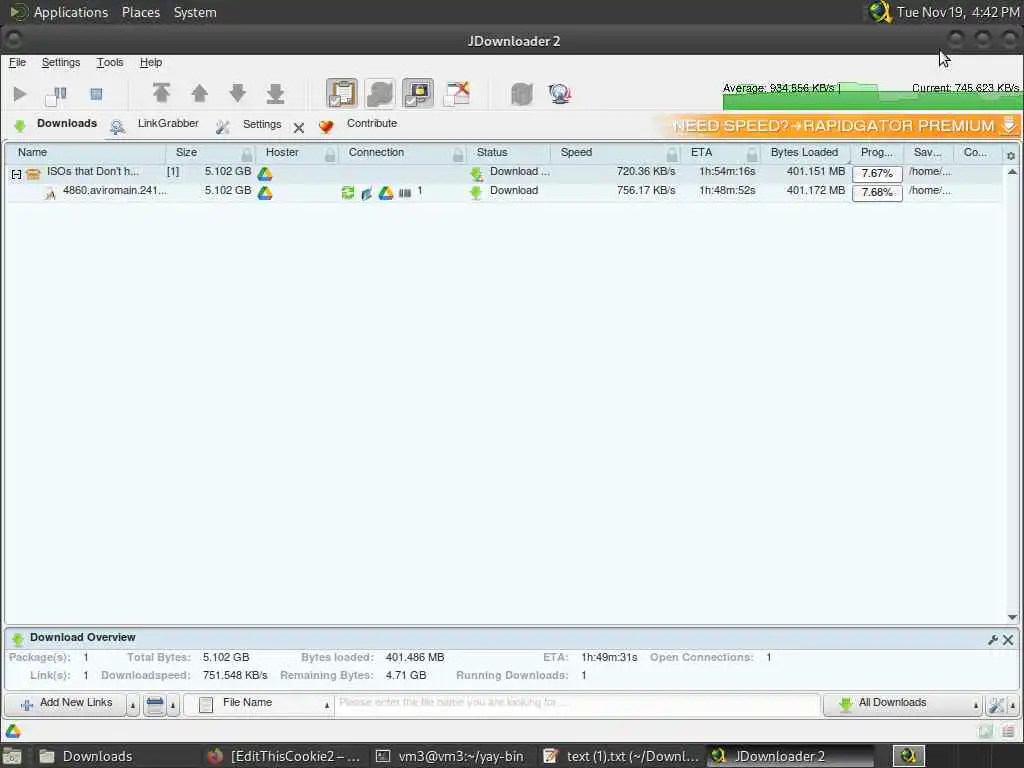Open the Tools menu
The height and width of the screenshot is (768, 1024).
point(110,63)
